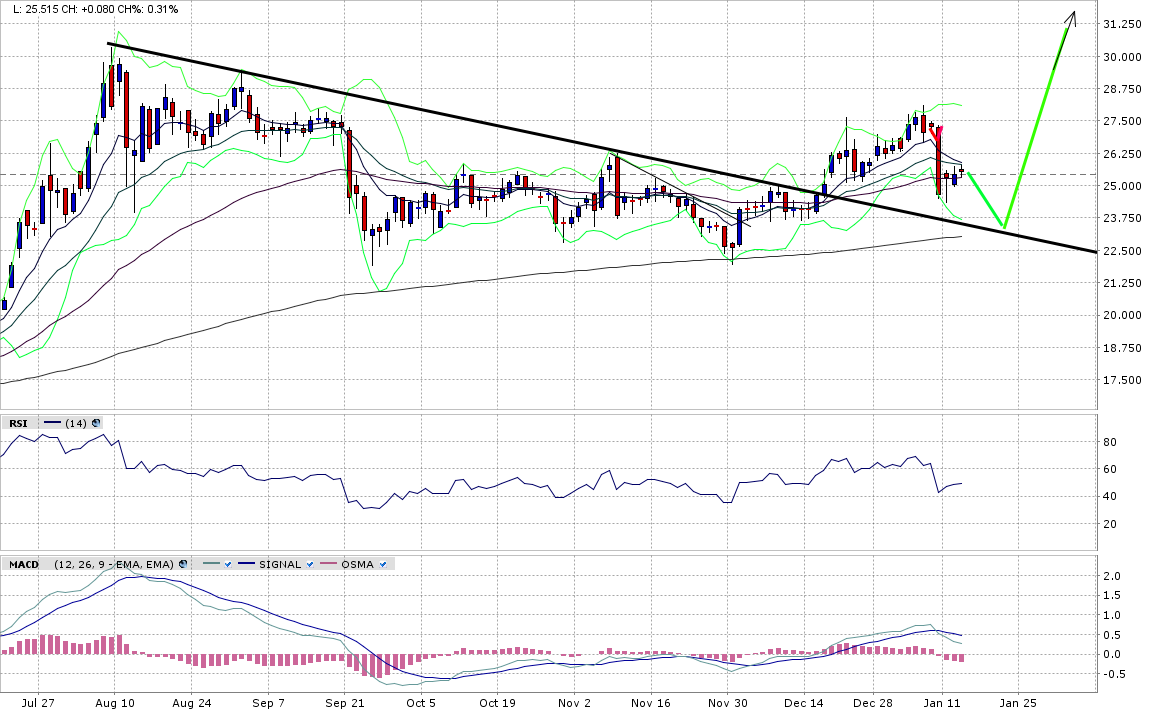Image resolution: width=1150 pixels, height=717 pixels.
Task: Click the MACD settings globe icon
Action: click(183, 564)
